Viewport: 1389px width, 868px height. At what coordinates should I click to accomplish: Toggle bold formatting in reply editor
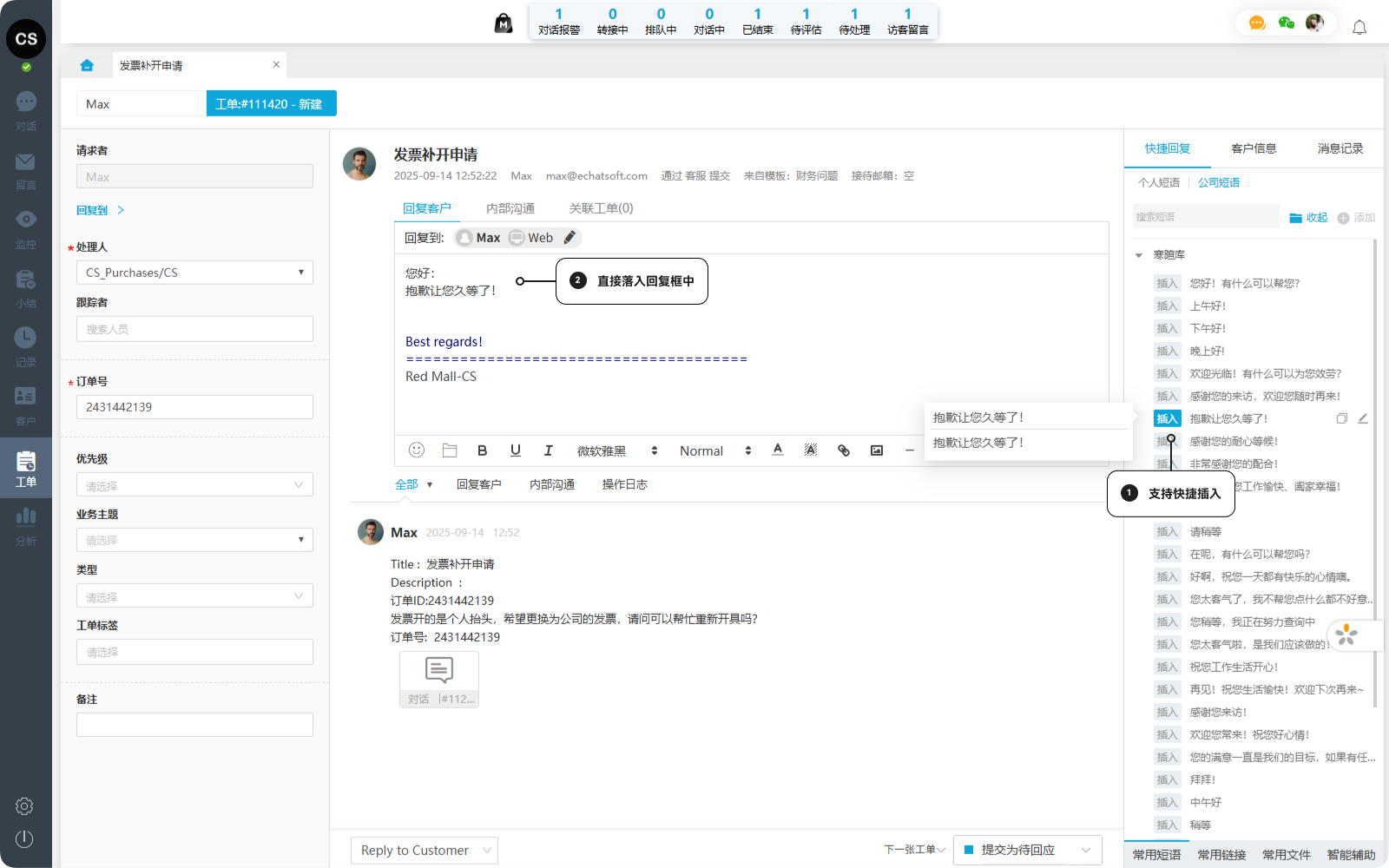pyautogui.click(x=482, y=450)
